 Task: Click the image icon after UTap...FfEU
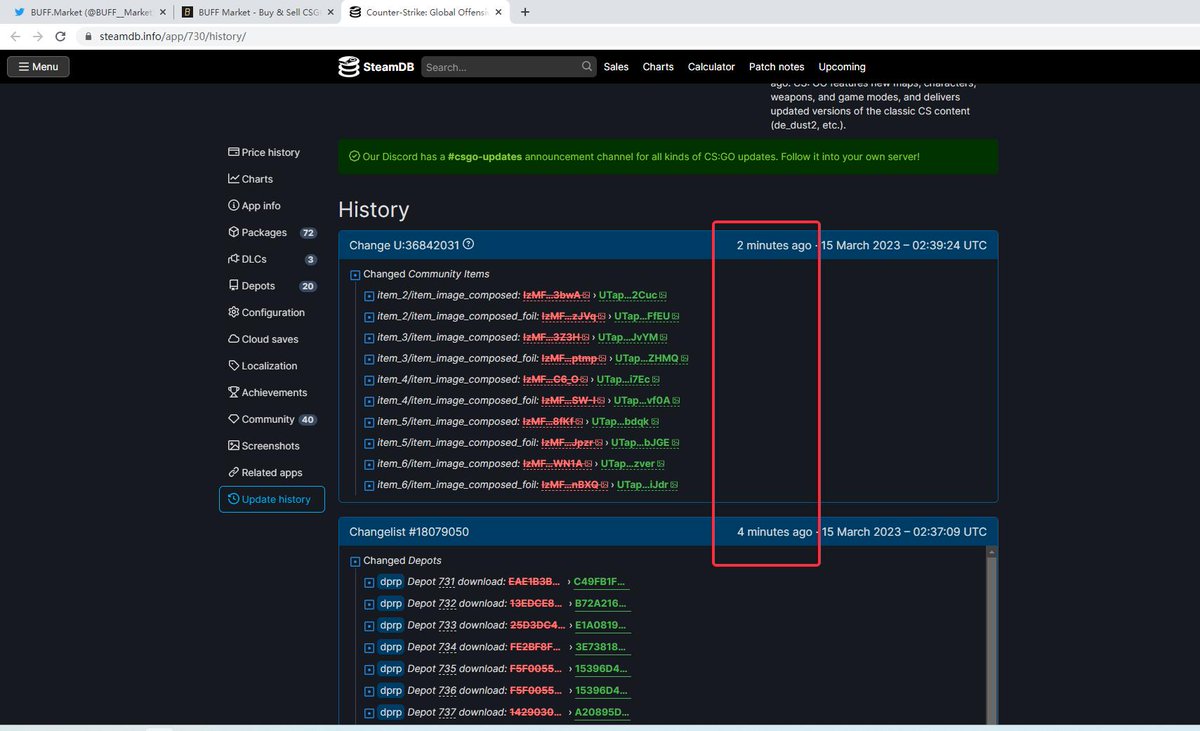676,316
